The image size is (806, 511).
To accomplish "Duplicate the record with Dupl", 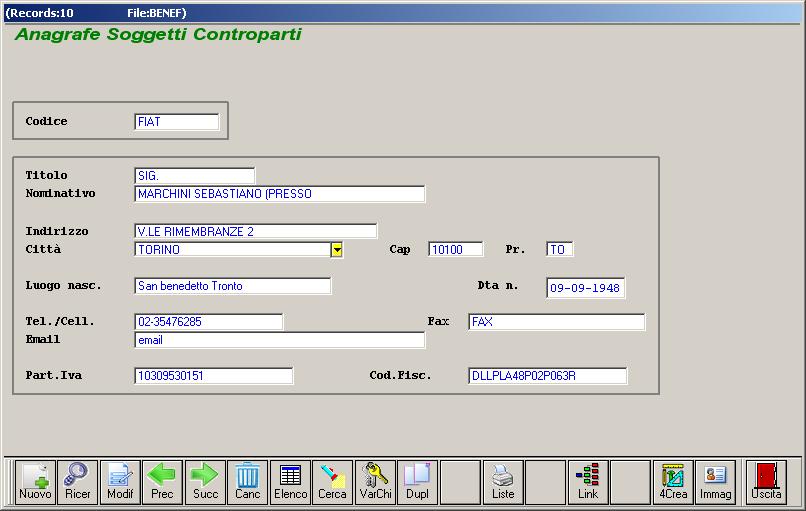I will click(417, 482).
